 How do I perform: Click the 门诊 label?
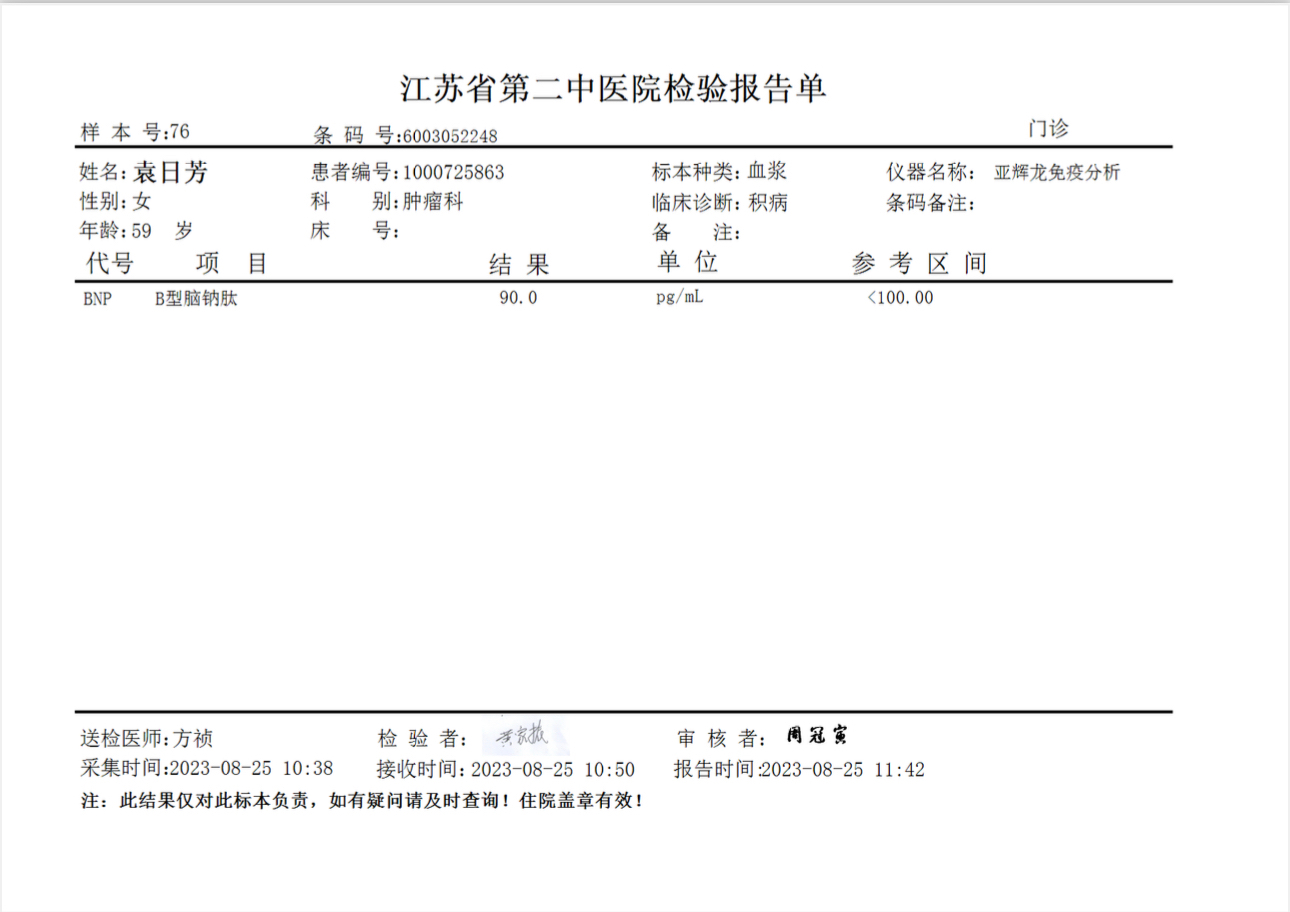click(x=1048, y=129)
